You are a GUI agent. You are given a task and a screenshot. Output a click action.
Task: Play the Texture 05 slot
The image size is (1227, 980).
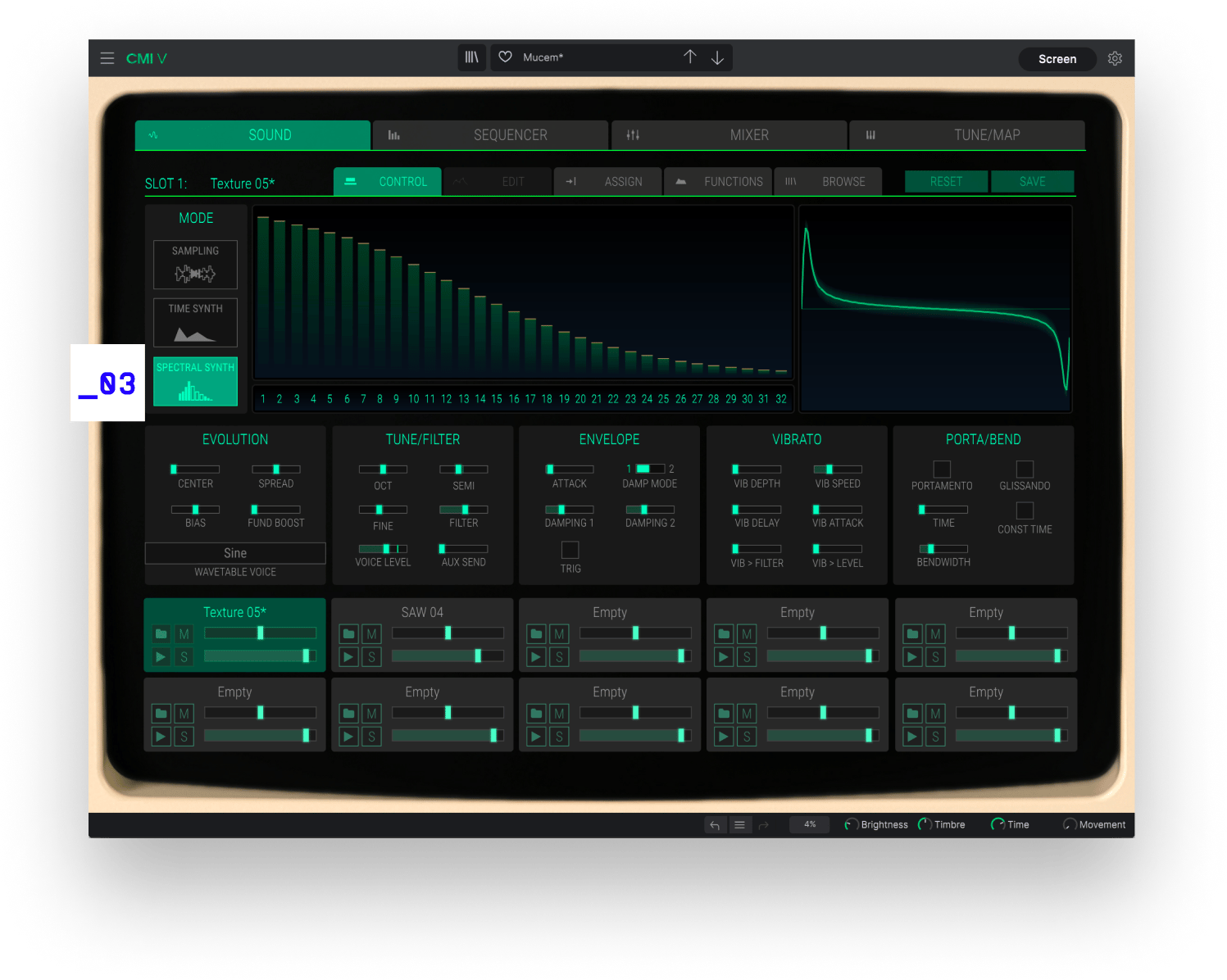click(x=161, y=656)
